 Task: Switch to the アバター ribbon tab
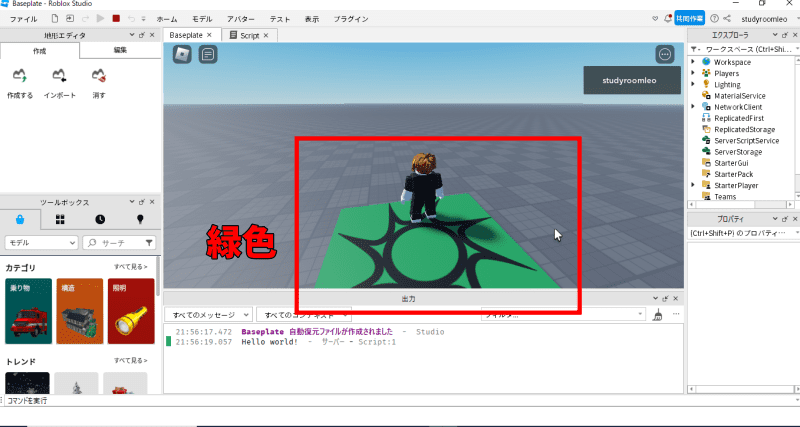point(241,19)
